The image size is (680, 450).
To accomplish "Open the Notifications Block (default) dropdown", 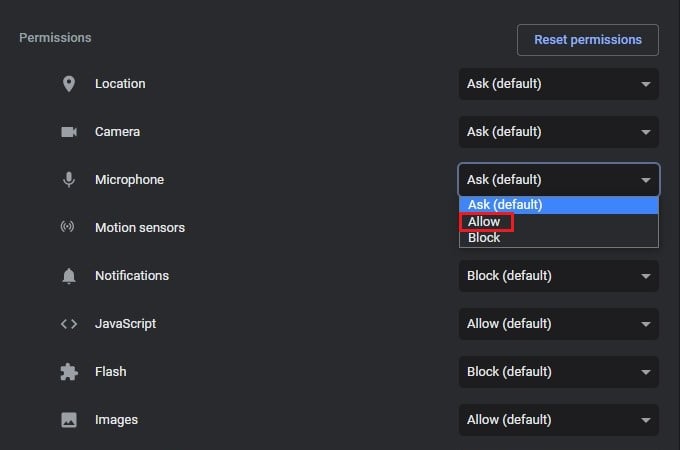I will (559, 276).
